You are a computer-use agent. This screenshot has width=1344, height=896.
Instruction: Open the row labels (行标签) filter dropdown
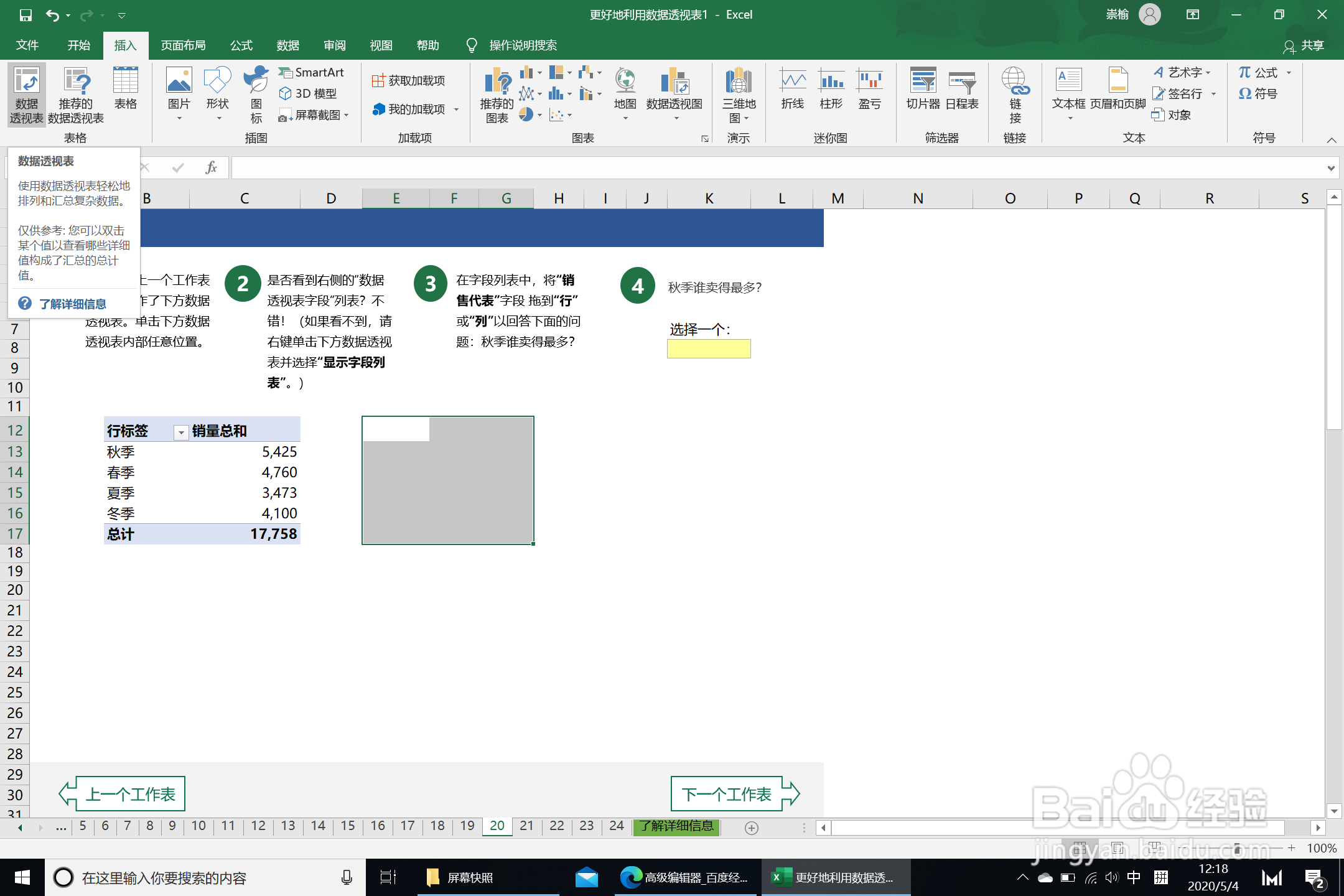pos(180,432)
